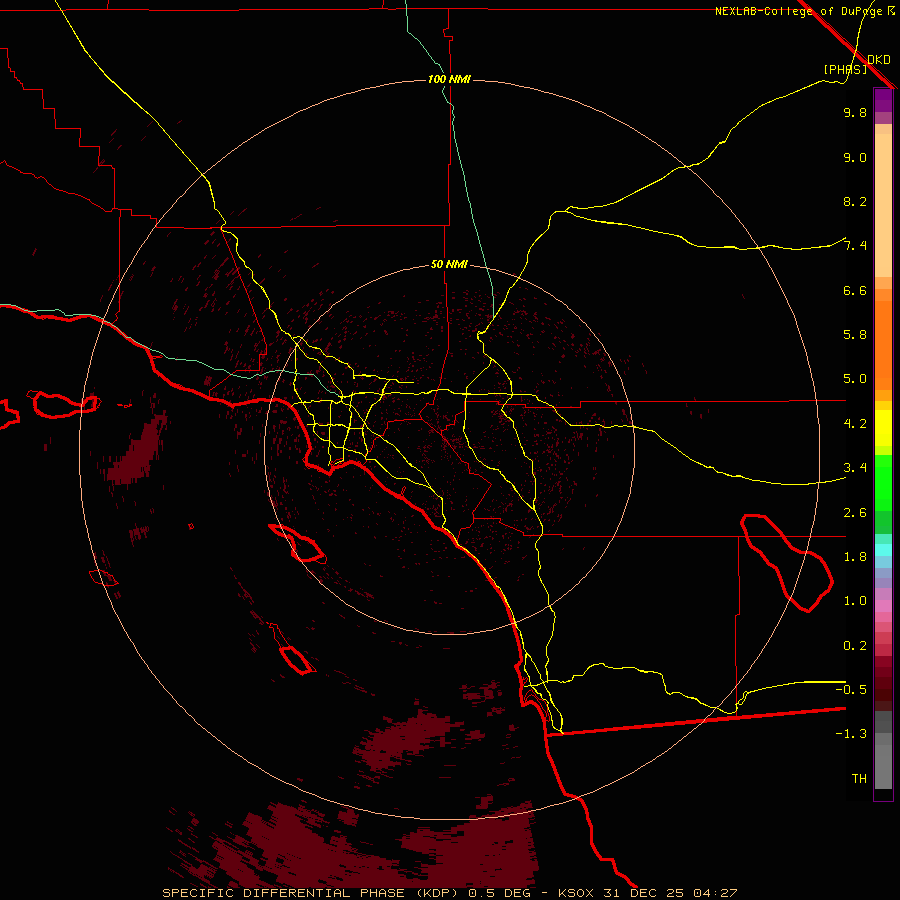Click the 4.2 color scale value
This screenshot has height=900, width=900.
(x=855, y=424)
